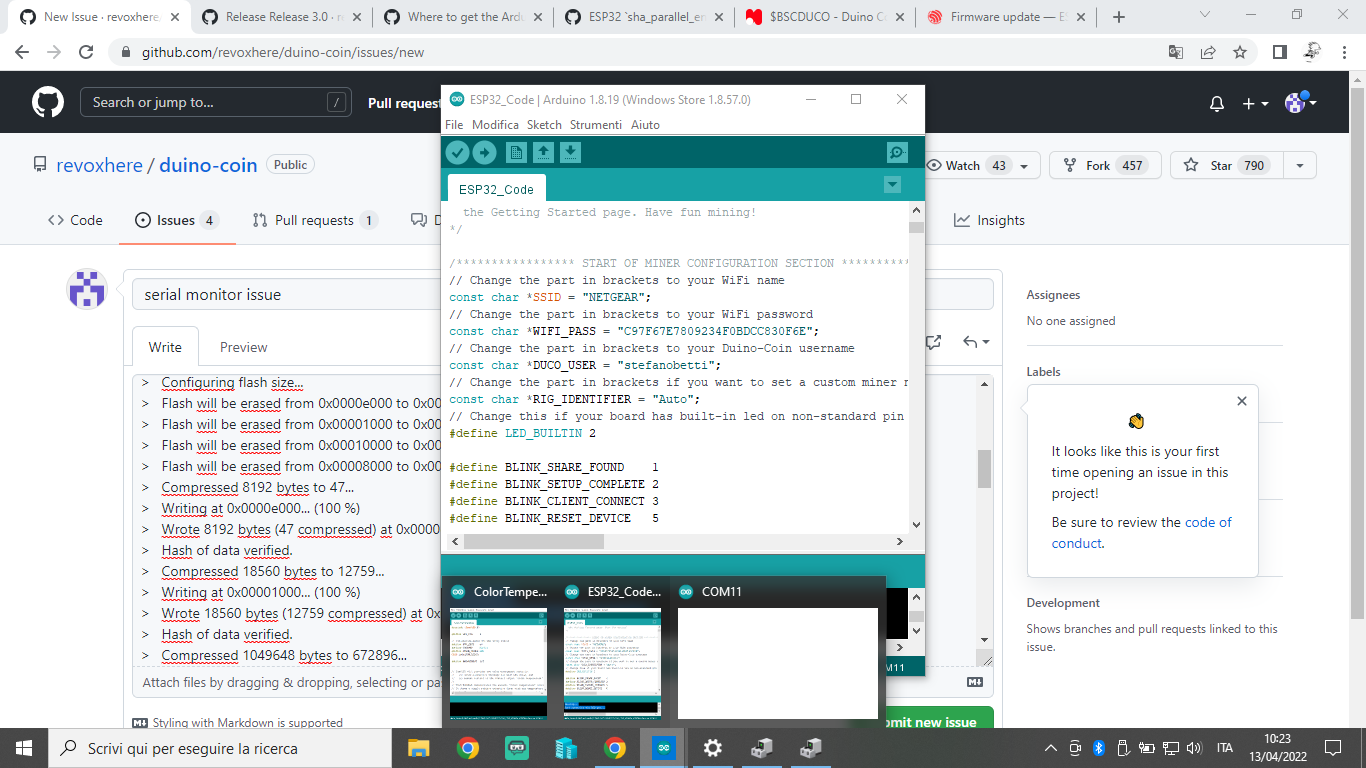Switch to the $BSCDUCO browser tab
The image size is (1366, 768).
click(826, 17)
